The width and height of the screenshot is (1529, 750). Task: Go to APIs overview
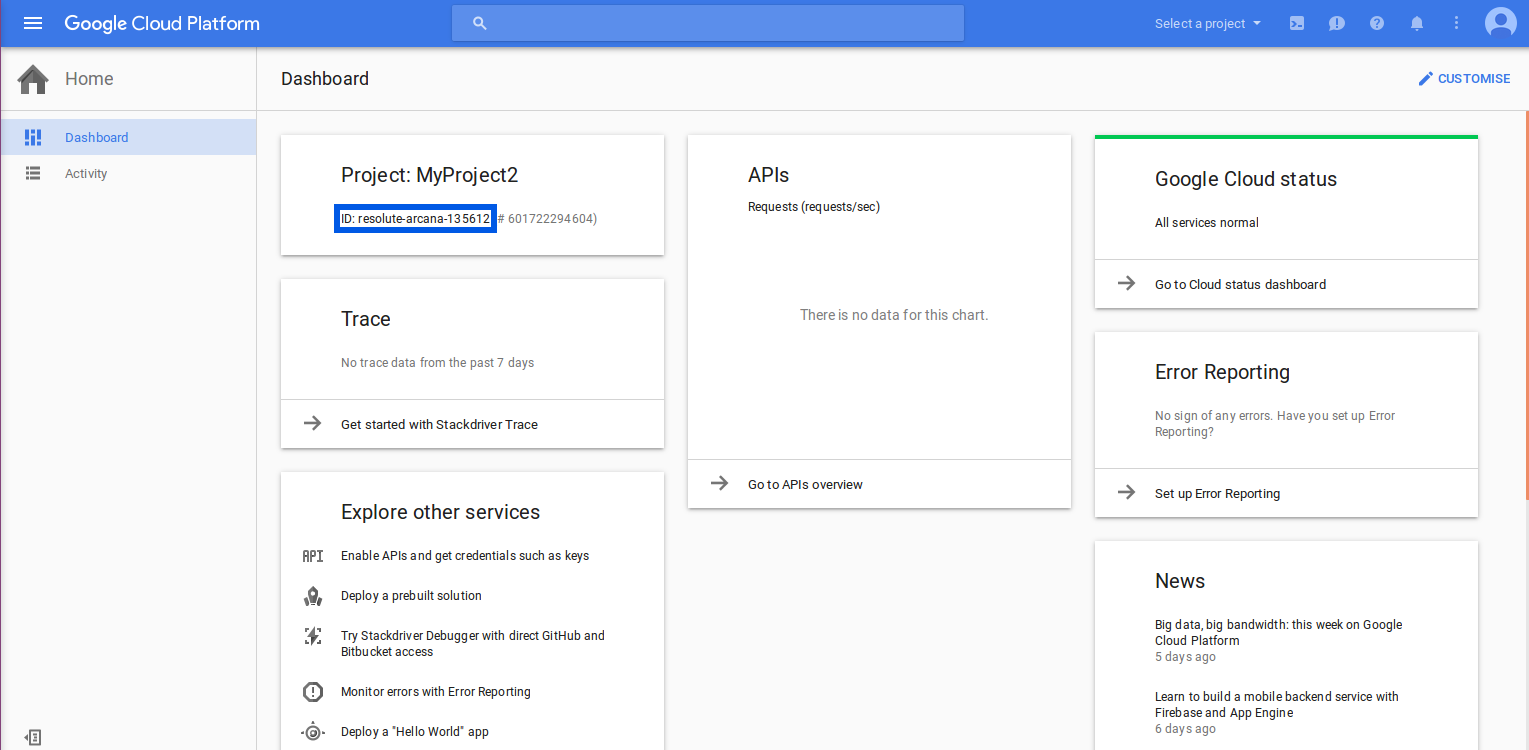click(804, 484)
